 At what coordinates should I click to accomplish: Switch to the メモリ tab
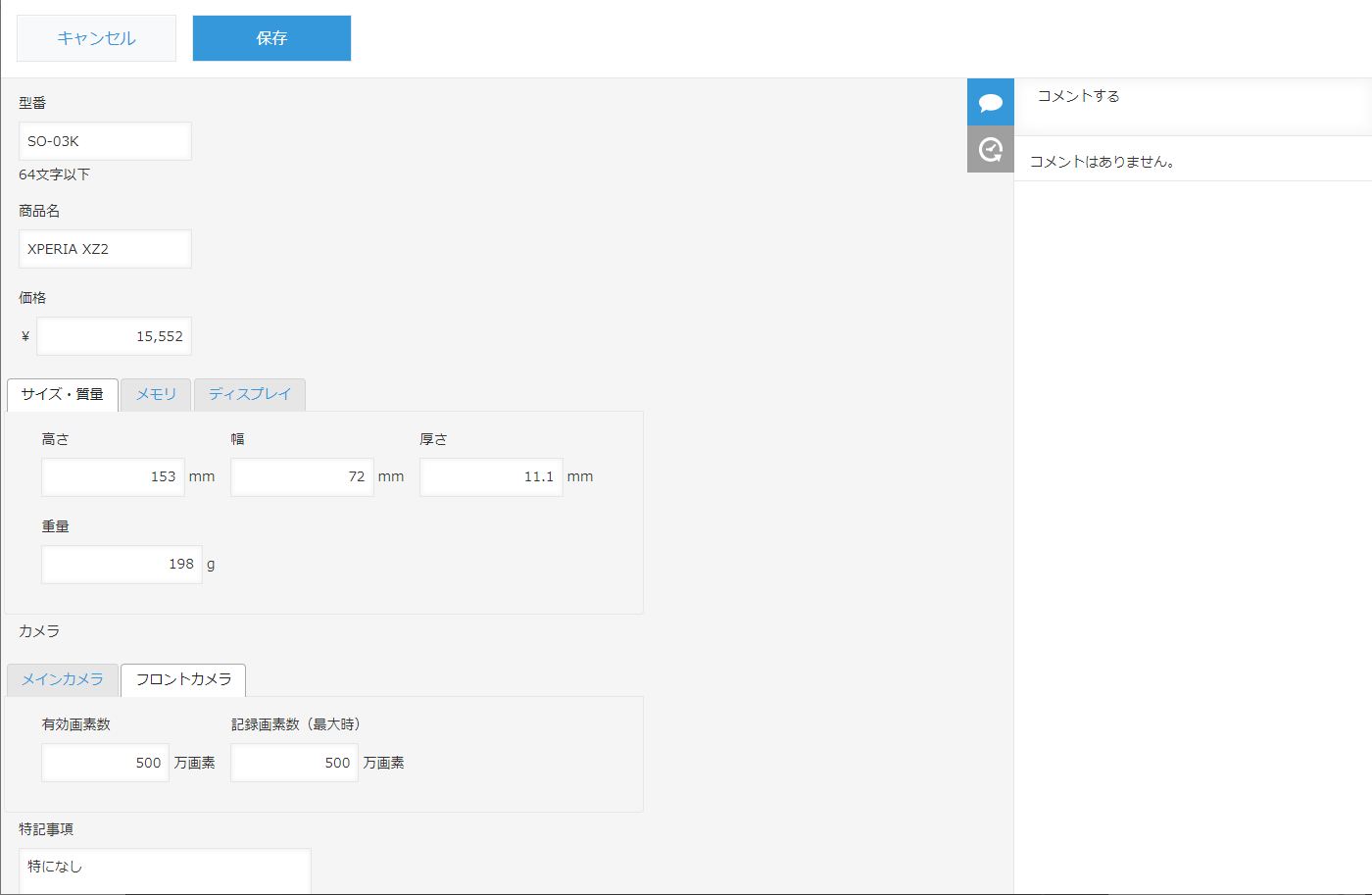(156, 394)
